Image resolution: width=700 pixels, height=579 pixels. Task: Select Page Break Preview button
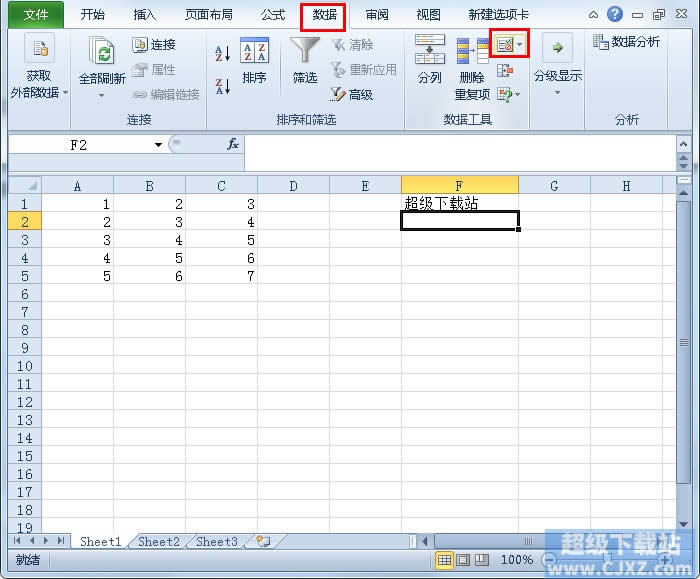(x=482, y=560)
